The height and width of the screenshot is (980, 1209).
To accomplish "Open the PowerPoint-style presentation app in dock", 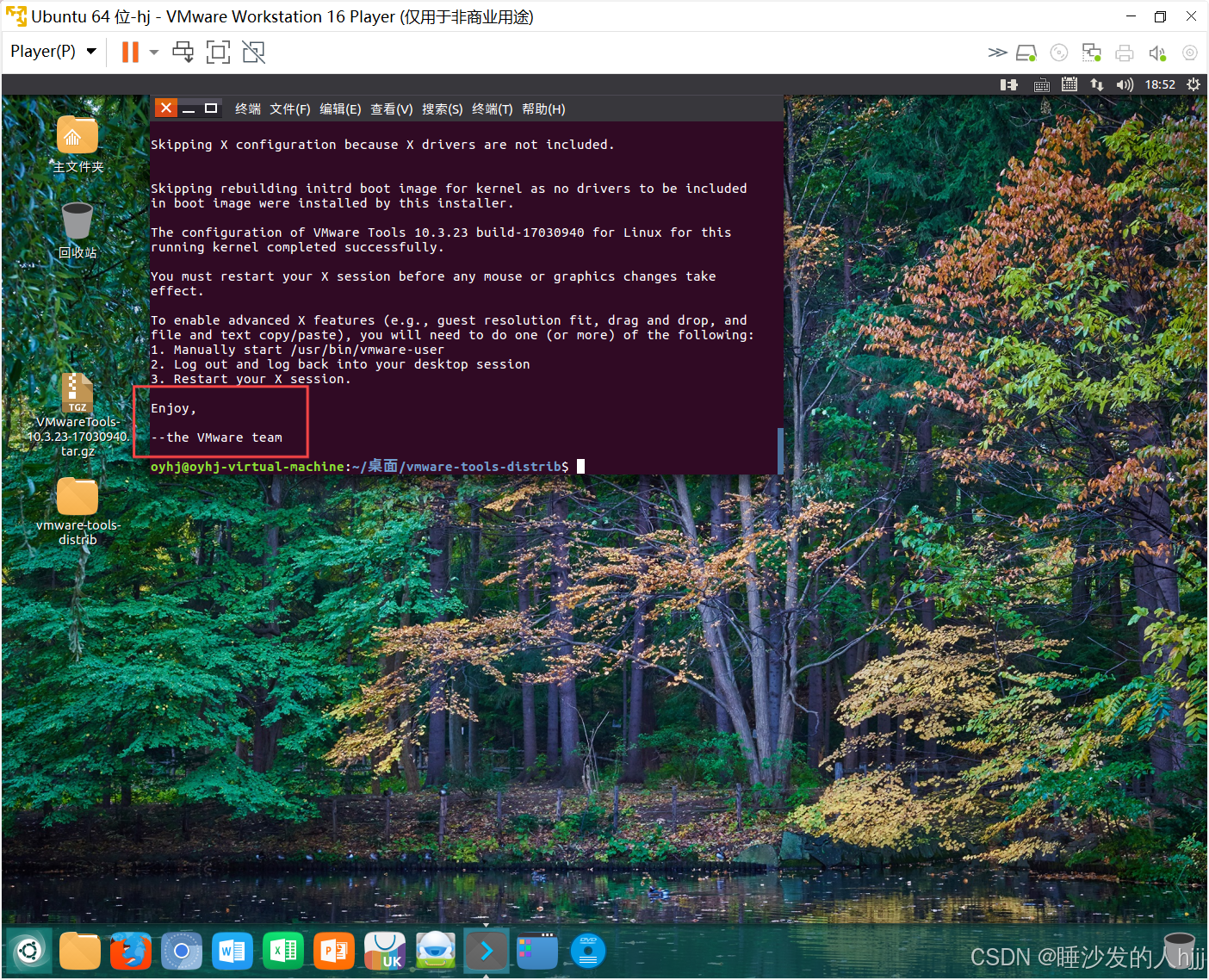I will 334,951.
